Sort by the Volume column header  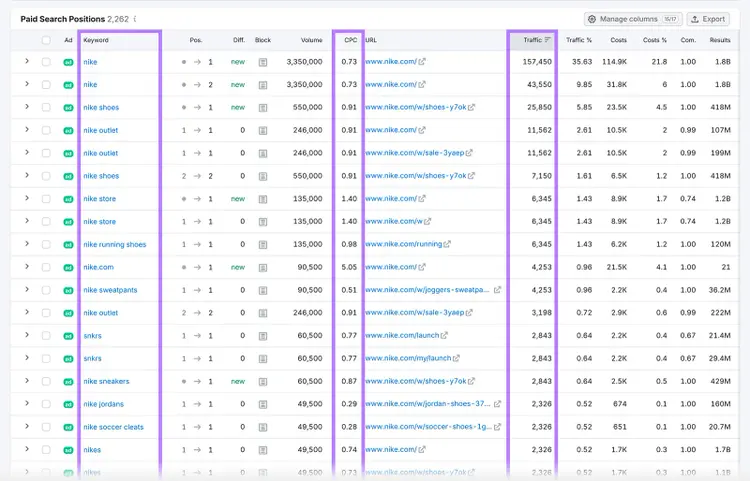pos(311,40)
